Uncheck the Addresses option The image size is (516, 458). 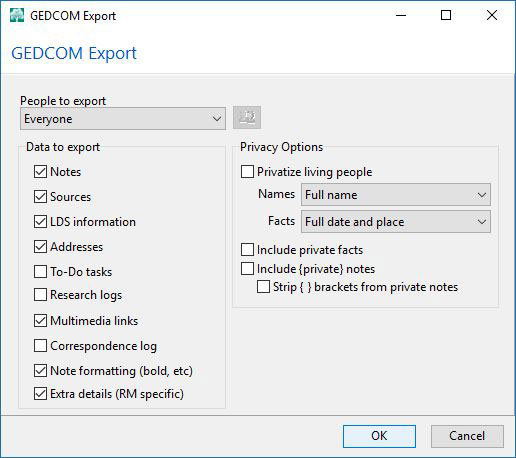[40, 247]
